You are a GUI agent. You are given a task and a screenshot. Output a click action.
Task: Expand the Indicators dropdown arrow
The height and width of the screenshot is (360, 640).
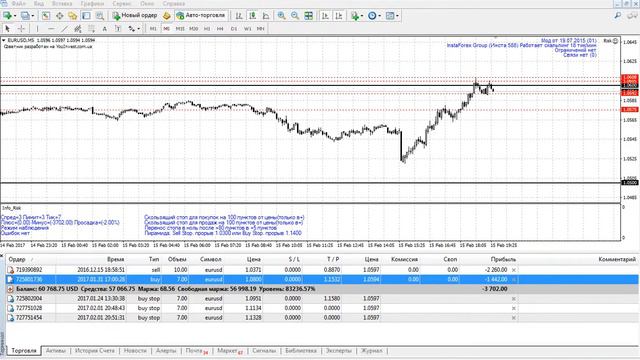point(362,16)
